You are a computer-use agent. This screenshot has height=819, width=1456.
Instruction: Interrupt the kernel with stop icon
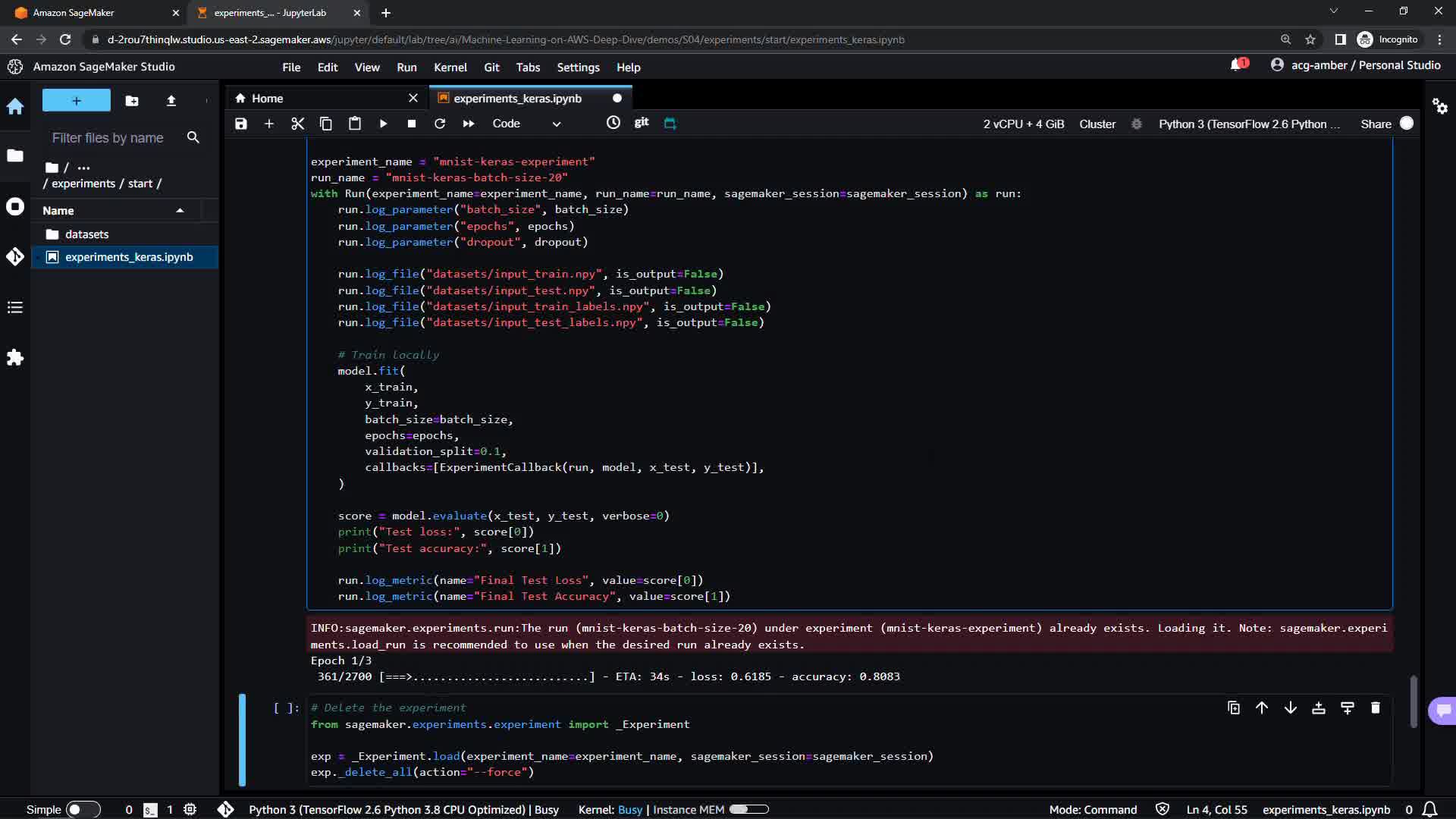411,124
